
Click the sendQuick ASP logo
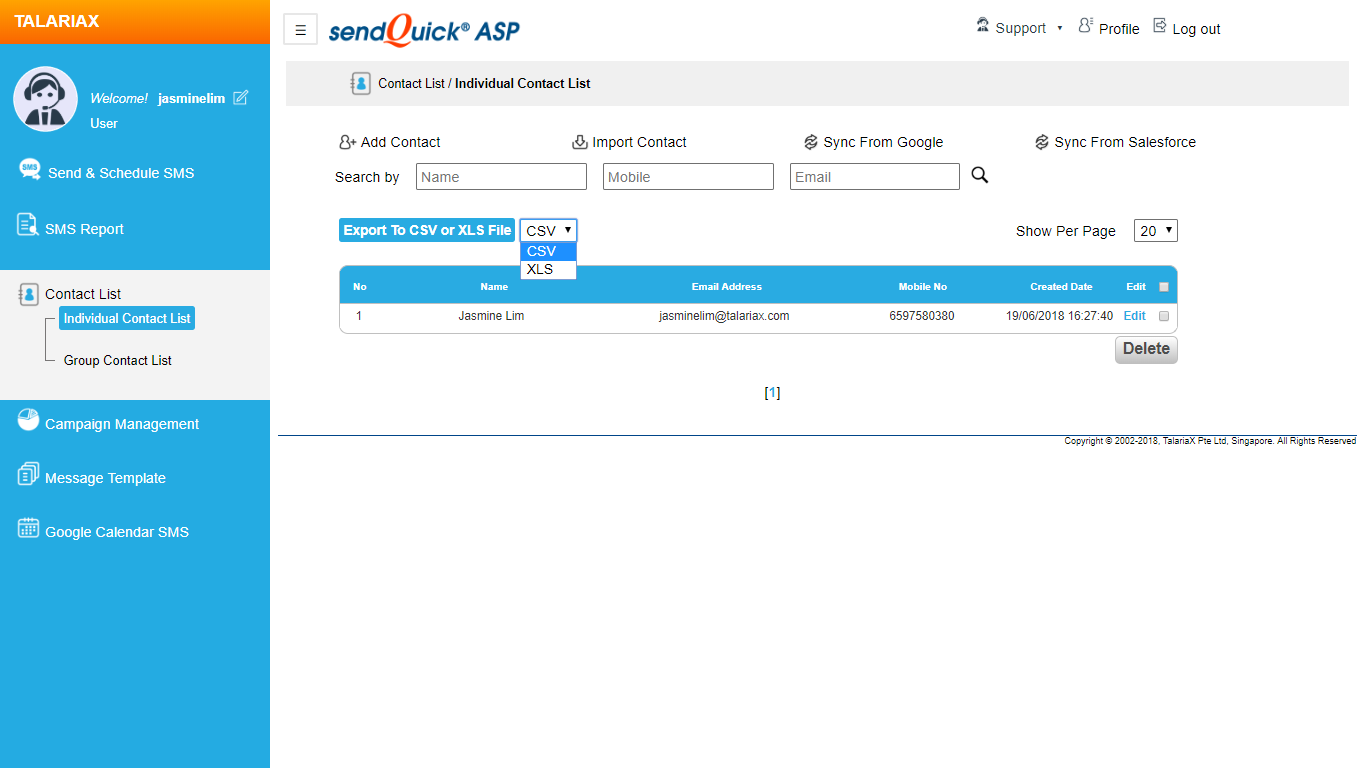[424, 30]
